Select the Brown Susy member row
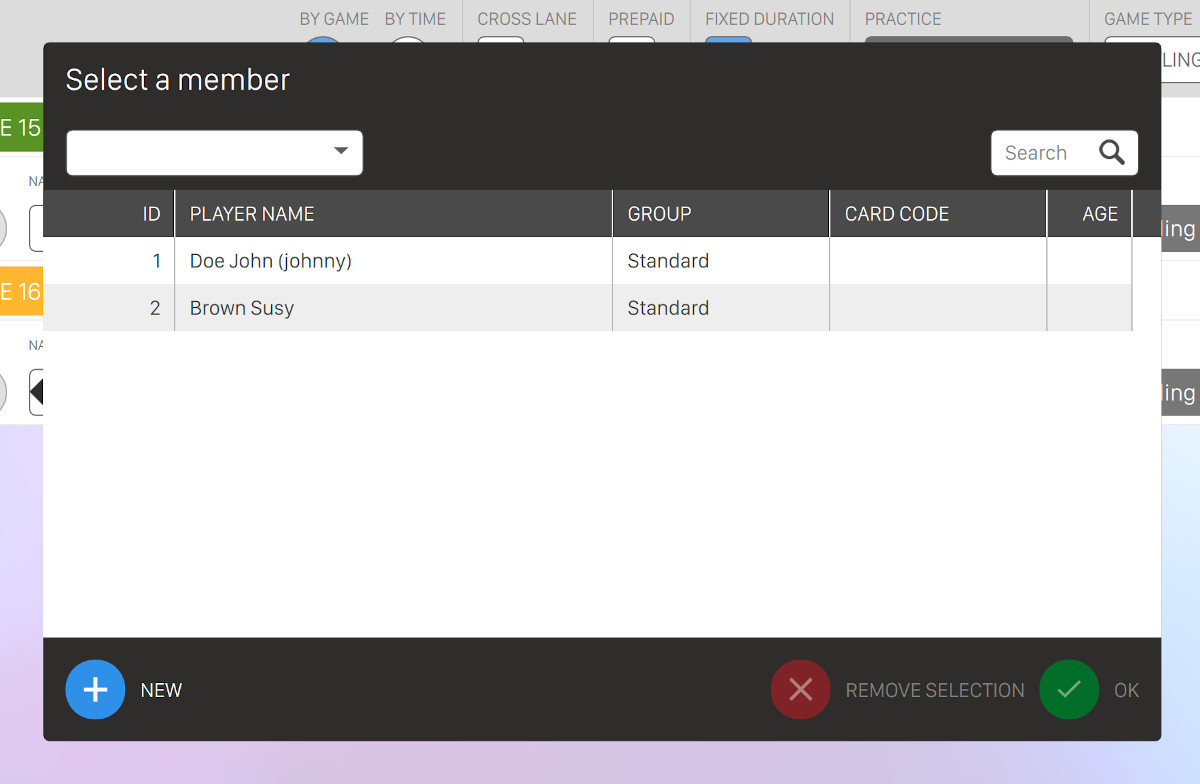 [242, 308]
